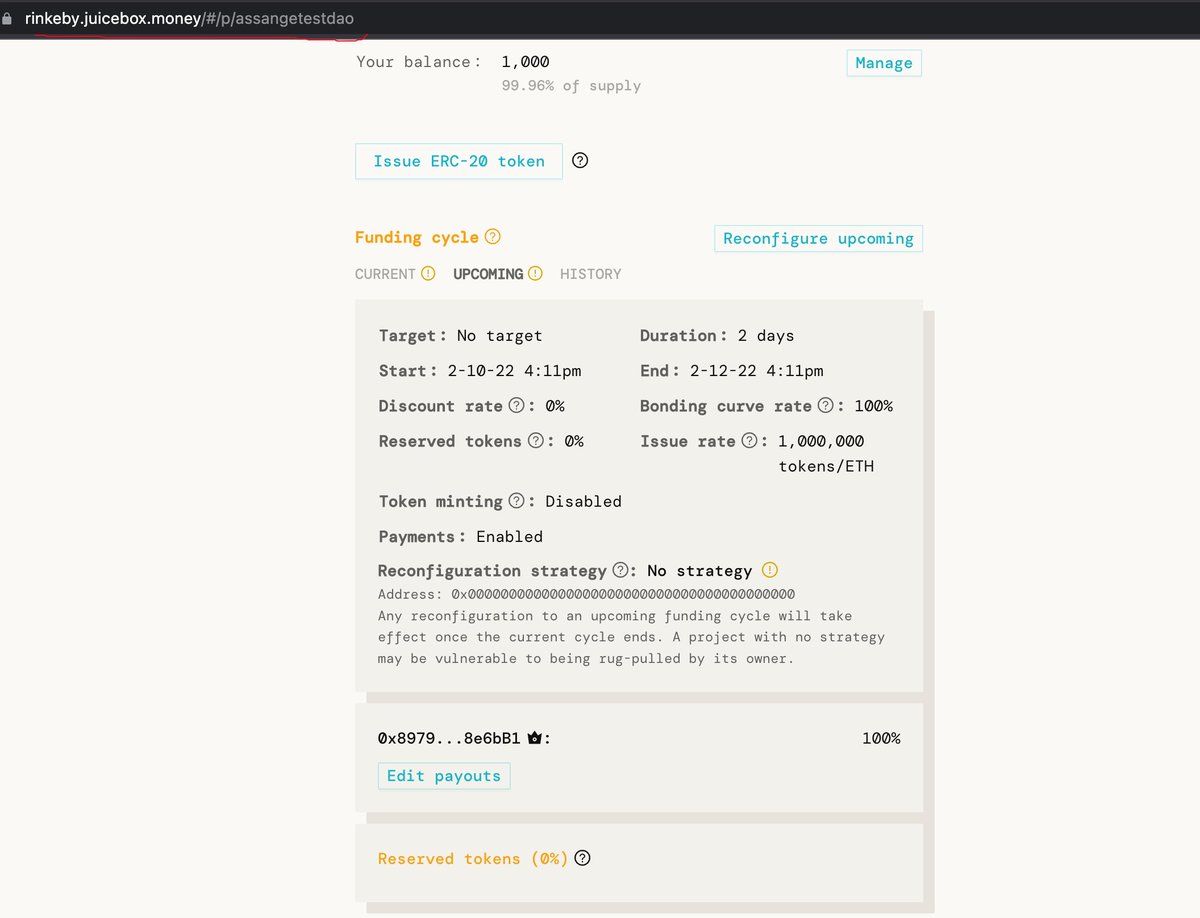
Task: Click yellow warning icon after No strategy
Action: (x=769, y=570)
